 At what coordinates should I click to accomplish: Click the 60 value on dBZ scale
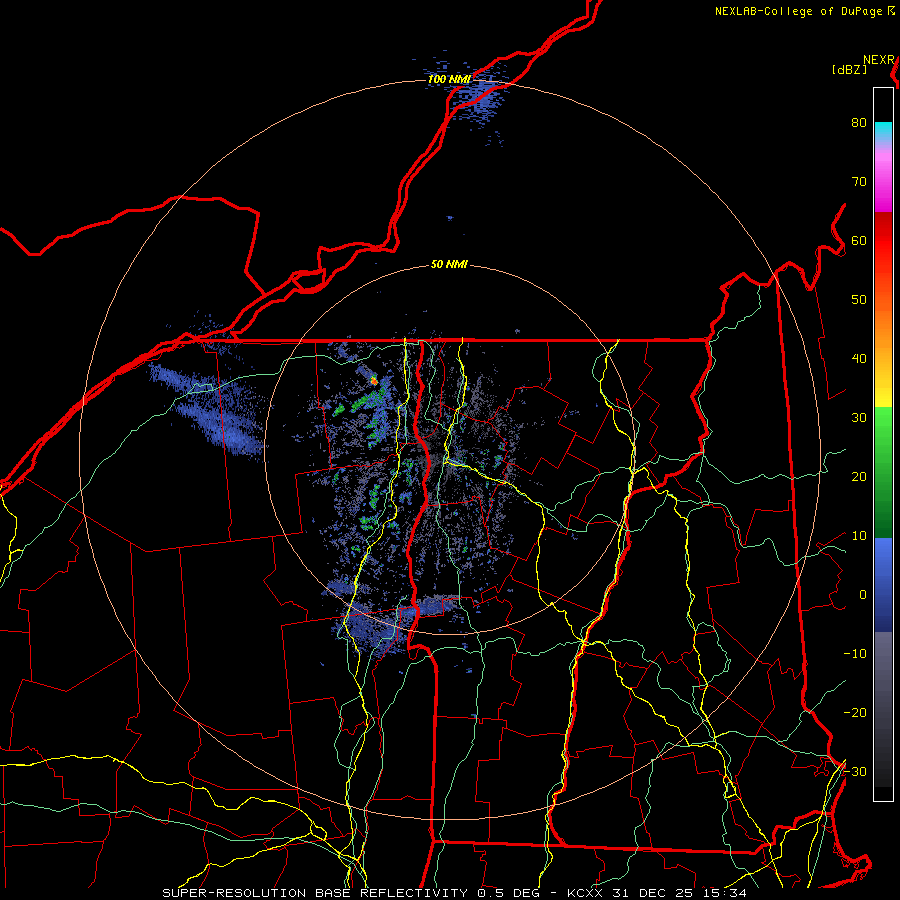(859, 240)
